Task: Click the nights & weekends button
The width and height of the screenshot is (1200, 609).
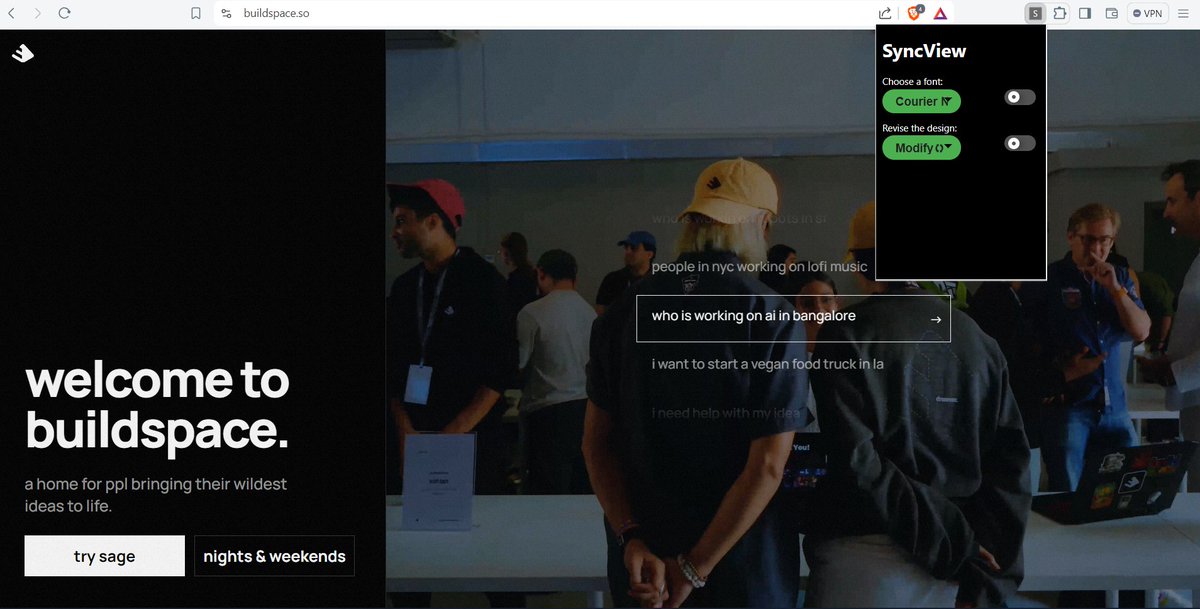Action: [x=274, y=556]
